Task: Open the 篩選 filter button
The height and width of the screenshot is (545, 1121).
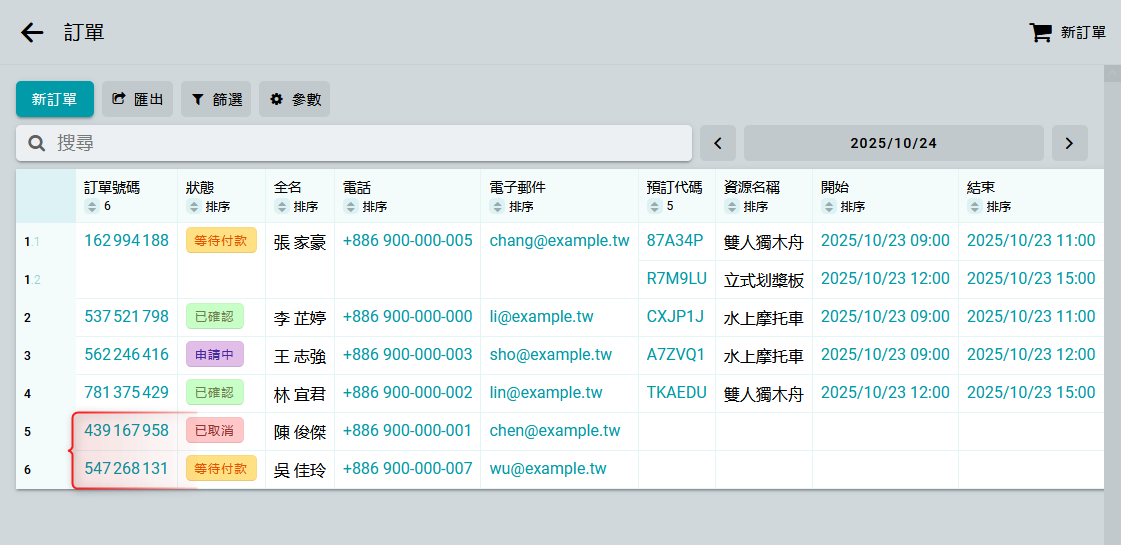Action: click(x=216, y=99)
